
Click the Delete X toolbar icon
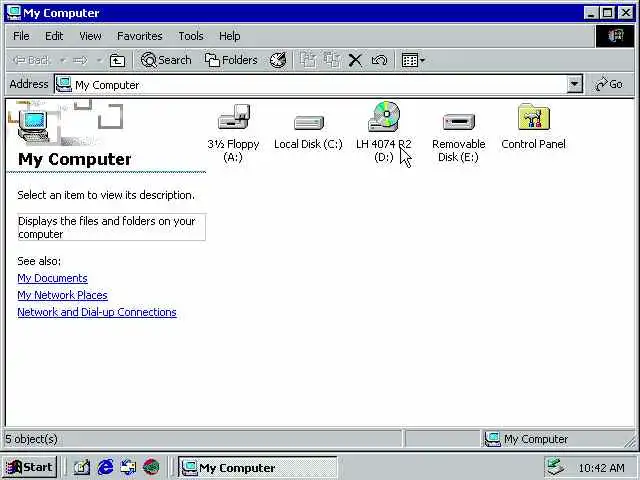pyautogui.click(x=355, y=60)
